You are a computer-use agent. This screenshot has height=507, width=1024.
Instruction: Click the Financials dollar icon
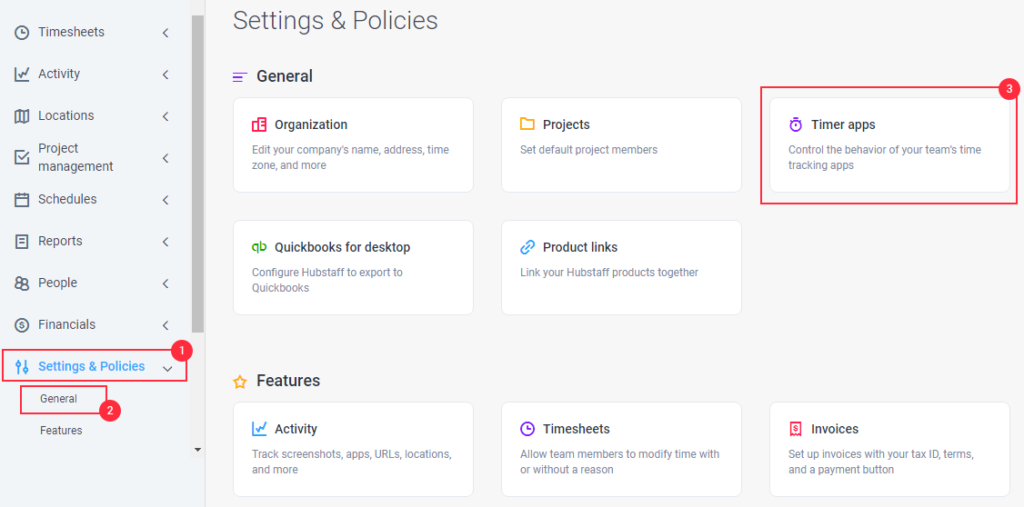[x=22, y=325]
